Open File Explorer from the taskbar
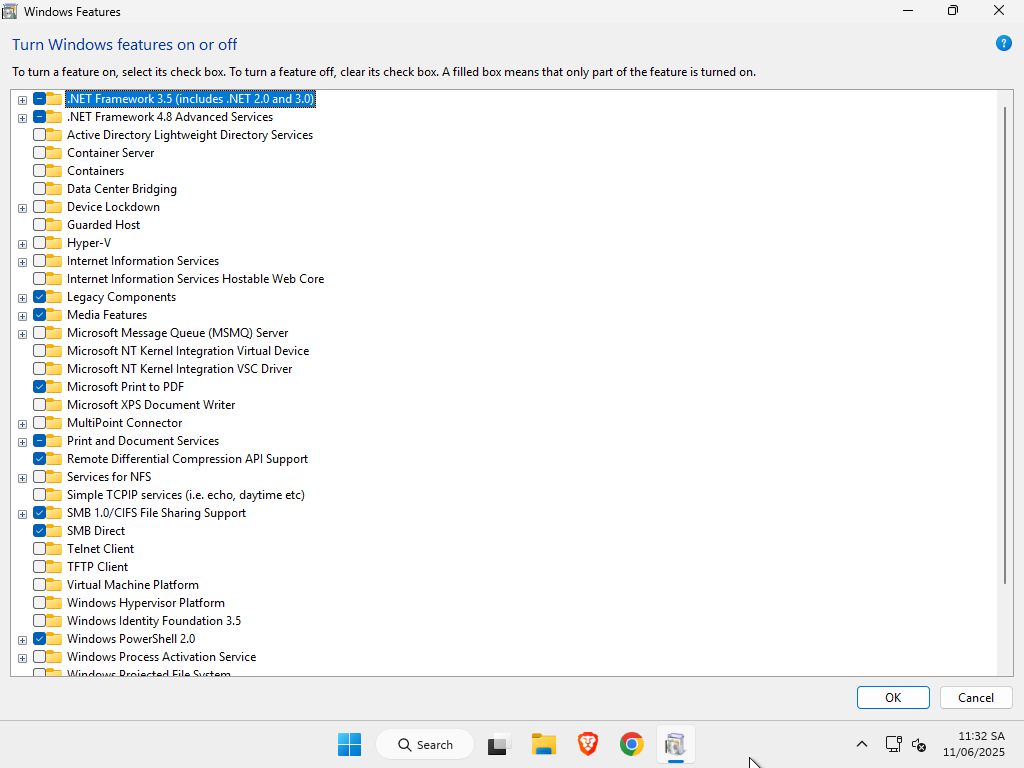This screenshot has width=1024, height=768. click(x=544, y=744)
